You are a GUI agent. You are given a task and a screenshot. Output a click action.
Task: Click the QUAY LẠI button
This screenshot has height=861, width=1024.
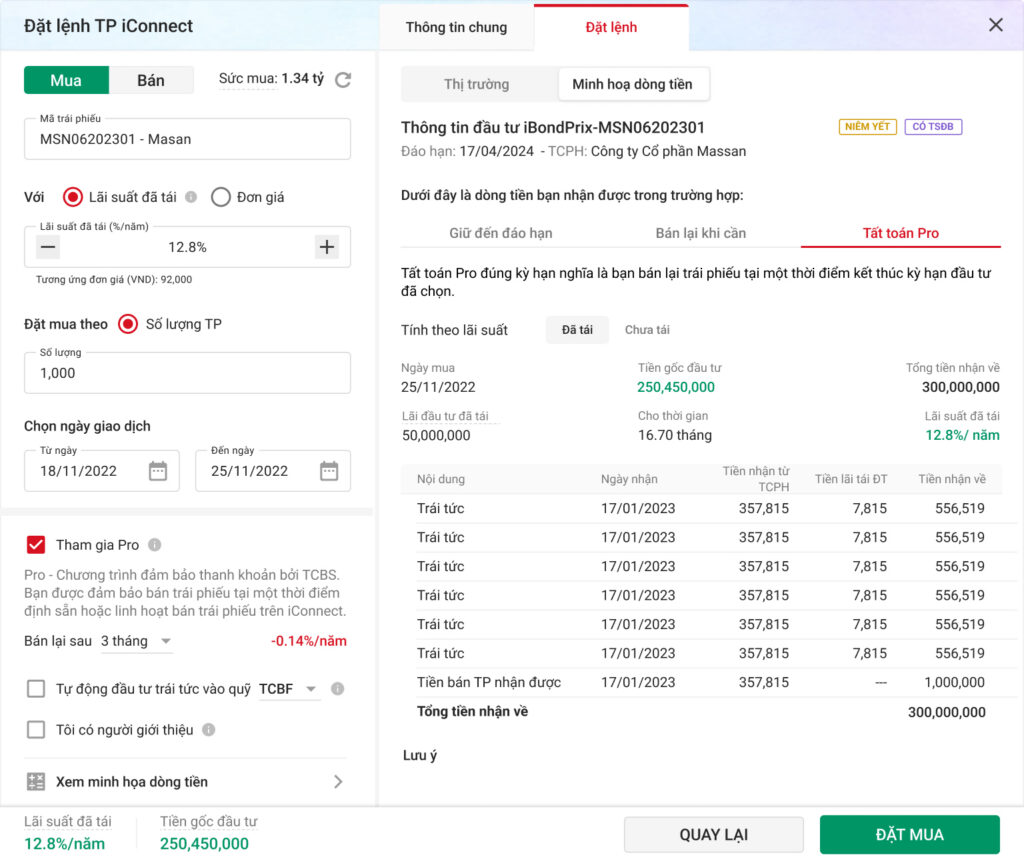713,835
